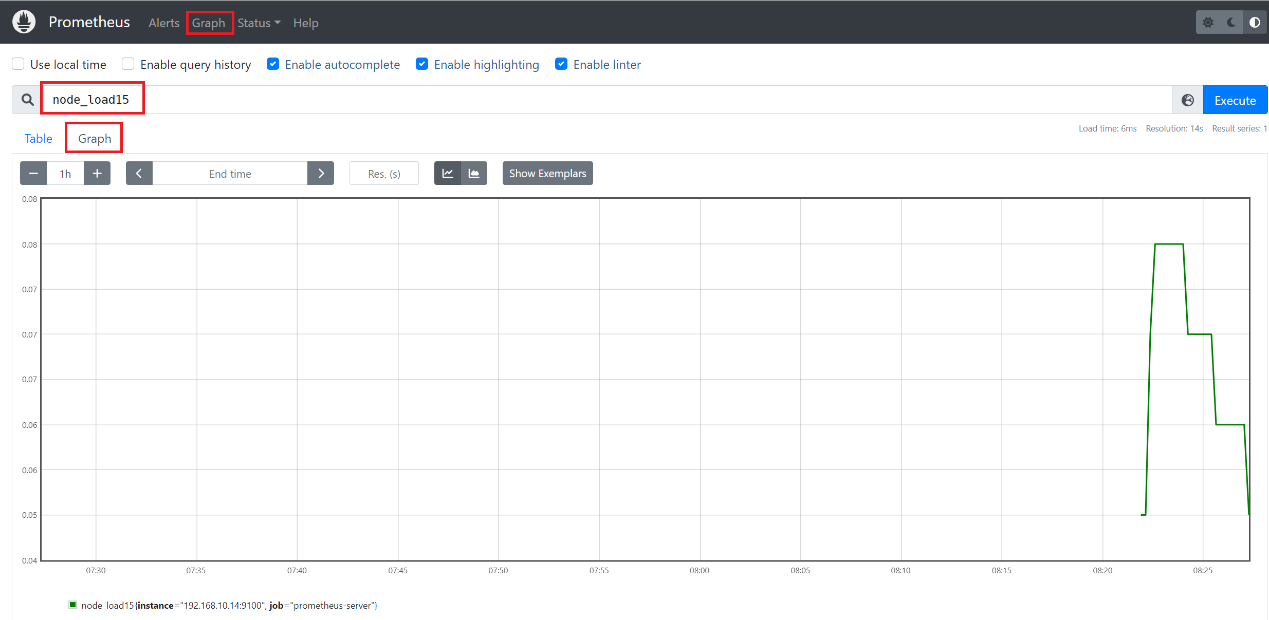Open the metrics explorer globe icon
1269x620 pixels.
pos(1188,100)
